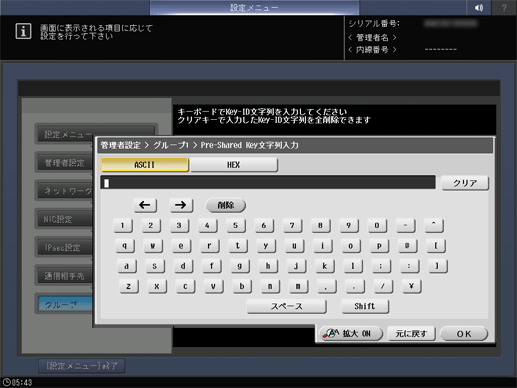Tap the t key
Image resolution: width=517 pixels, height=388 pixels.
pyautogui.click(x=238, y=246)
